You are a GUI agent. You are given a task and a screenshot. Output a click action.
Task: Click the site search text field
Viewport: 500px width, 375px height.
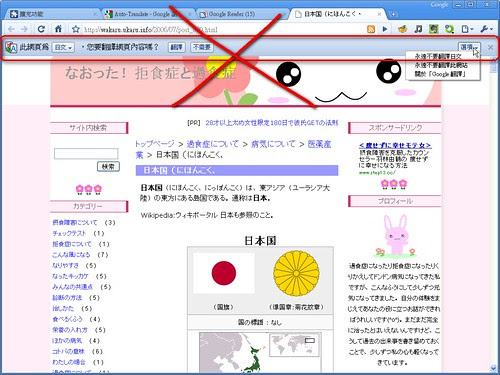(x=86, y=154)
